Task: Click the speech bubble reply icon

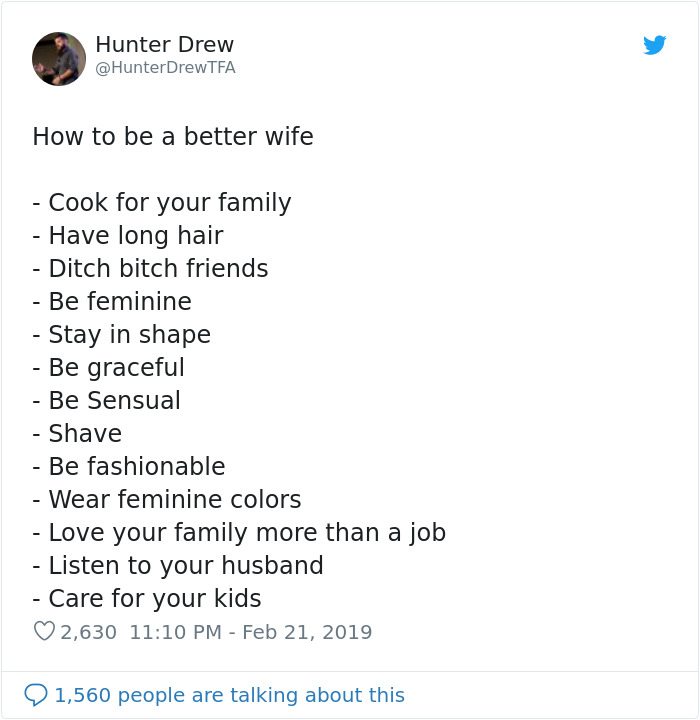Action: coord(36,694)
